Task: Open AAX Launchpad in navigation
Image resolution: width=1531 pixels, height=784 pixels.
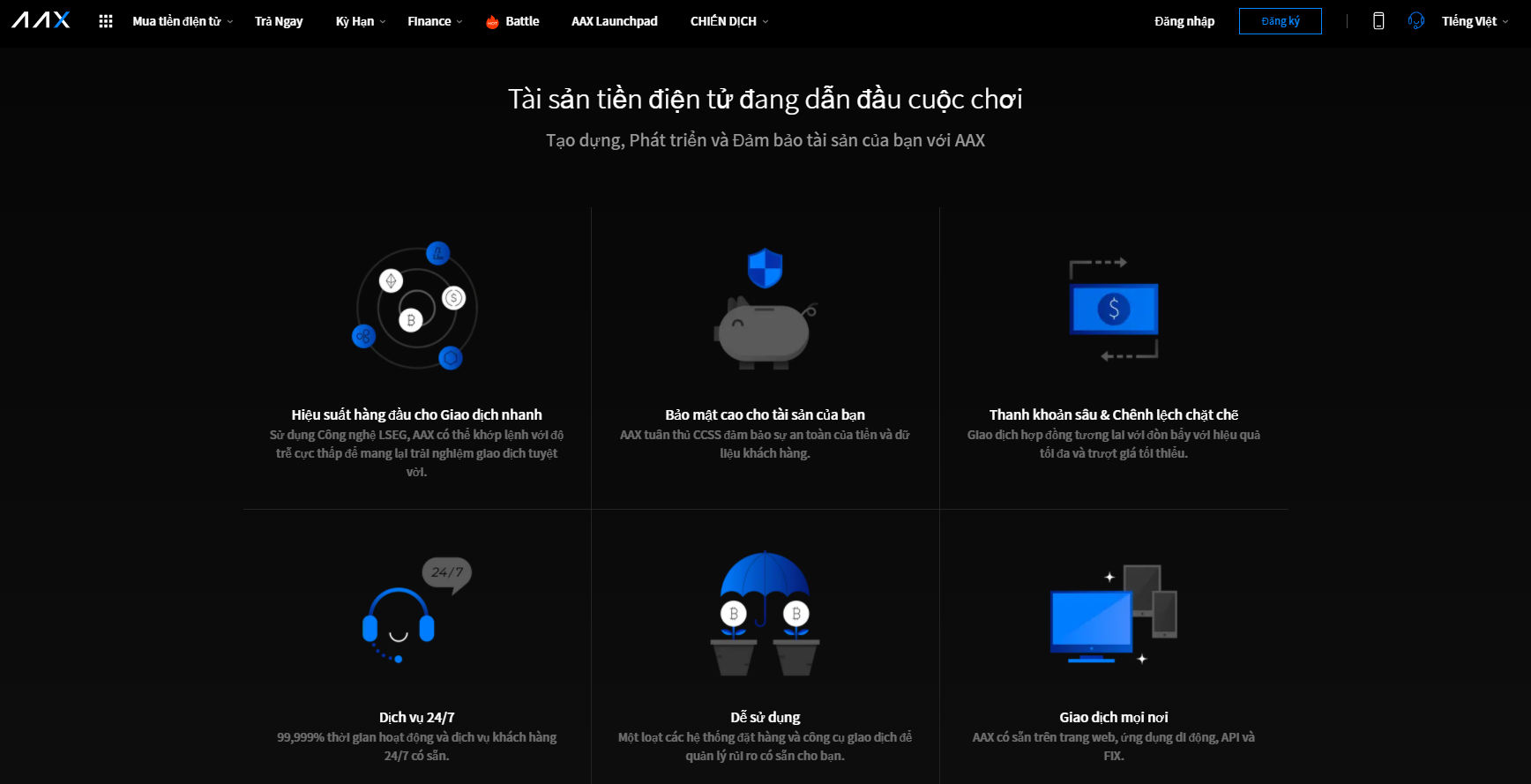Action: [x=615, y=21]
